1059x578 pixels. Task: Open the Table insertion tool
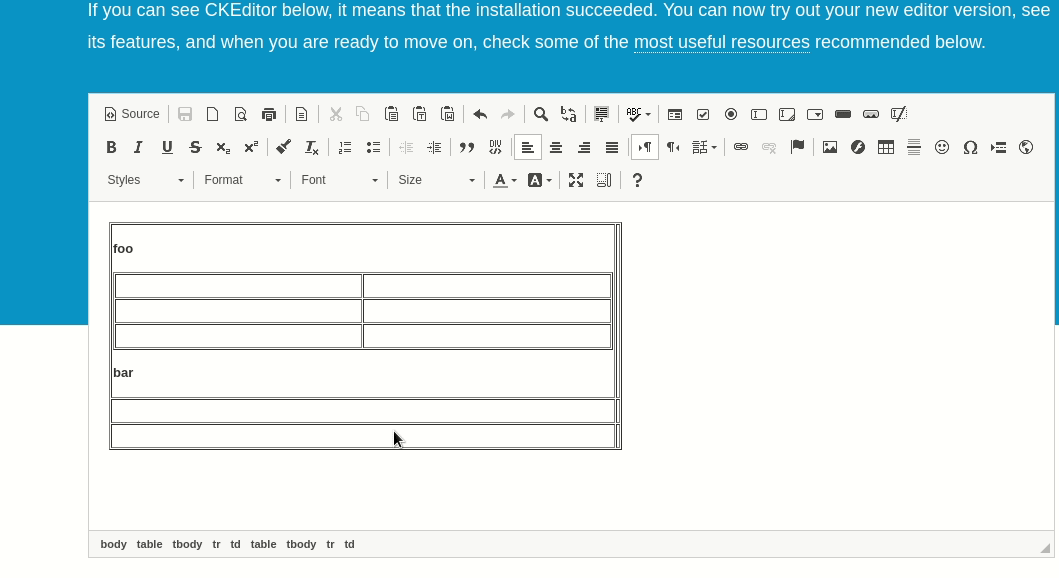(886, 147)
